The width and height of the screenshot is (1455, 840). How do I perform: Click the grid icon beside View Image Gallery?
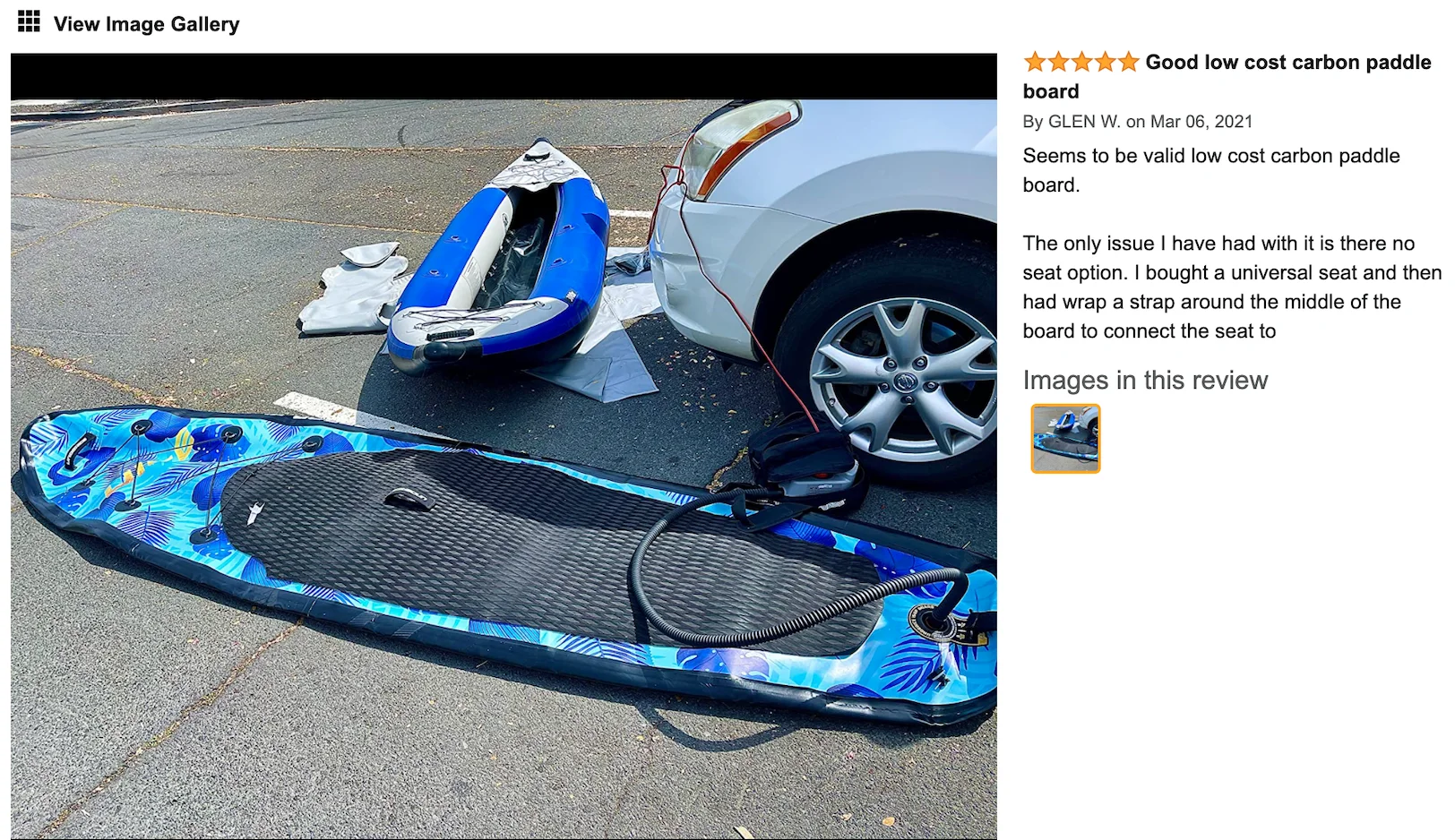pos(29,22)
